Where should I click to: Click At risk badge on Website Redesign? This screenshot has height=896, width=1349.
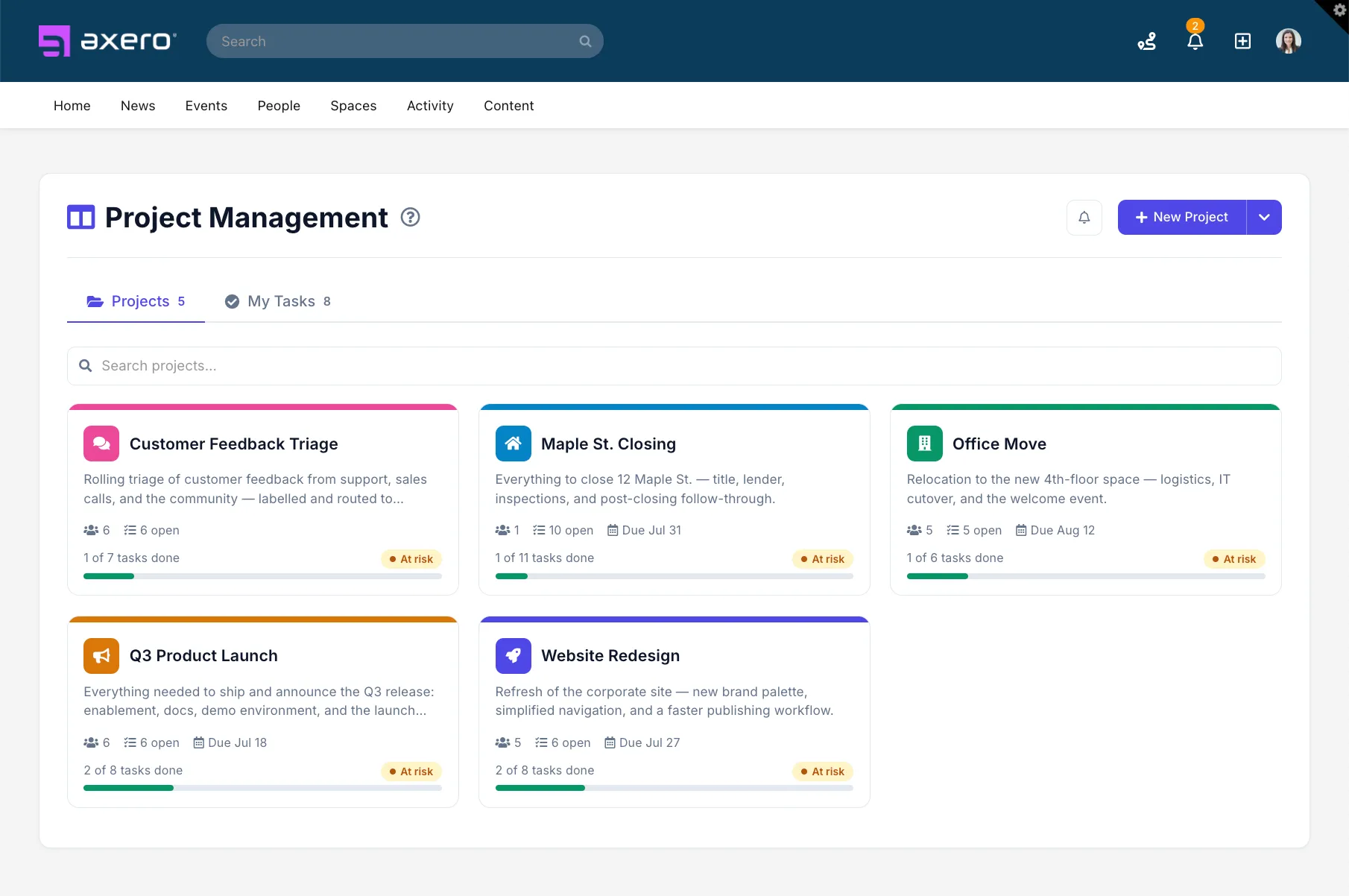point(823,772)
